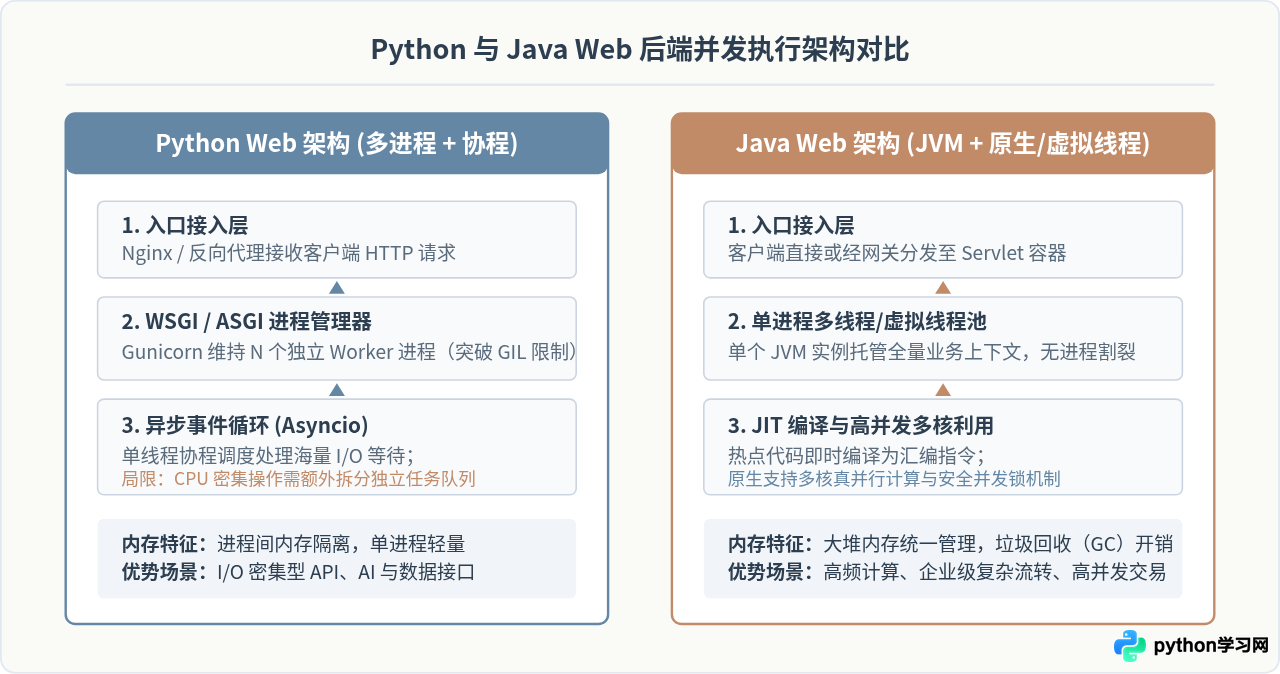Screen dimensions: 1280x674
Task: Click the "3. JIT 编译与高并发多核利用" heading
Action: [x=861, y=424]
